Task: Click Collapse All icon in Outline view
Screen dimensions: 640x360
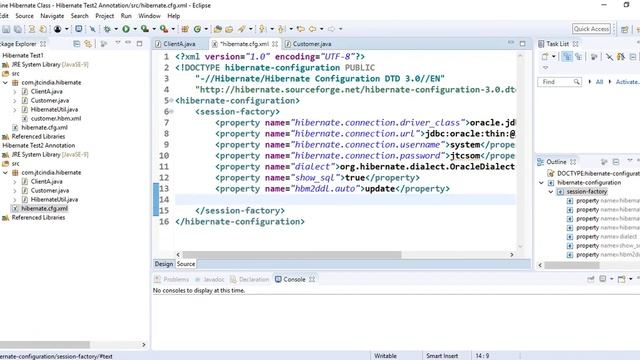Action: (x=616, y=162)
